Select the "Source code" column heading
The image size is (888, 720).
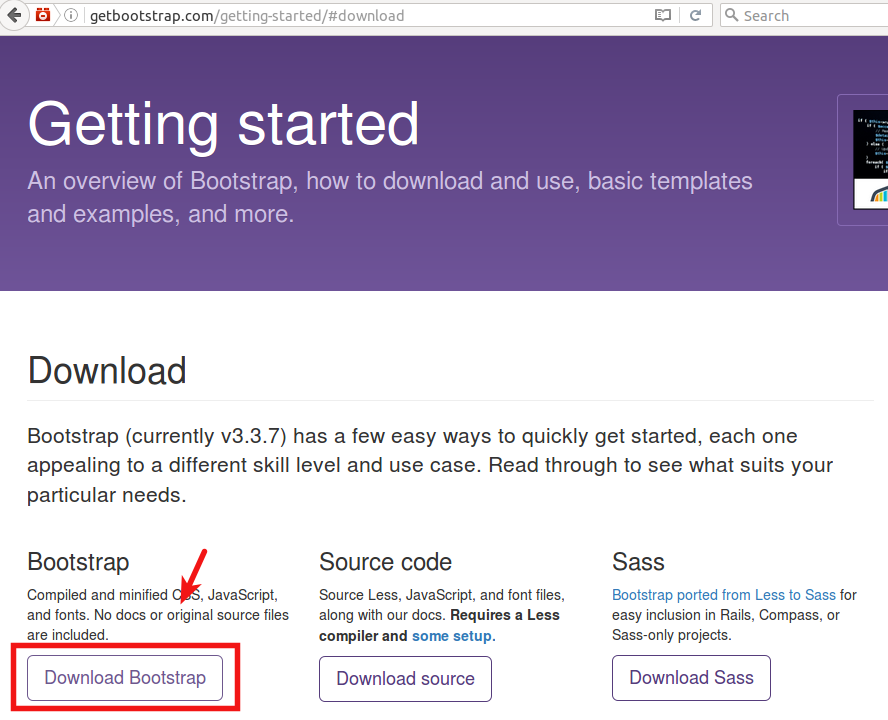tap(385, 562)
